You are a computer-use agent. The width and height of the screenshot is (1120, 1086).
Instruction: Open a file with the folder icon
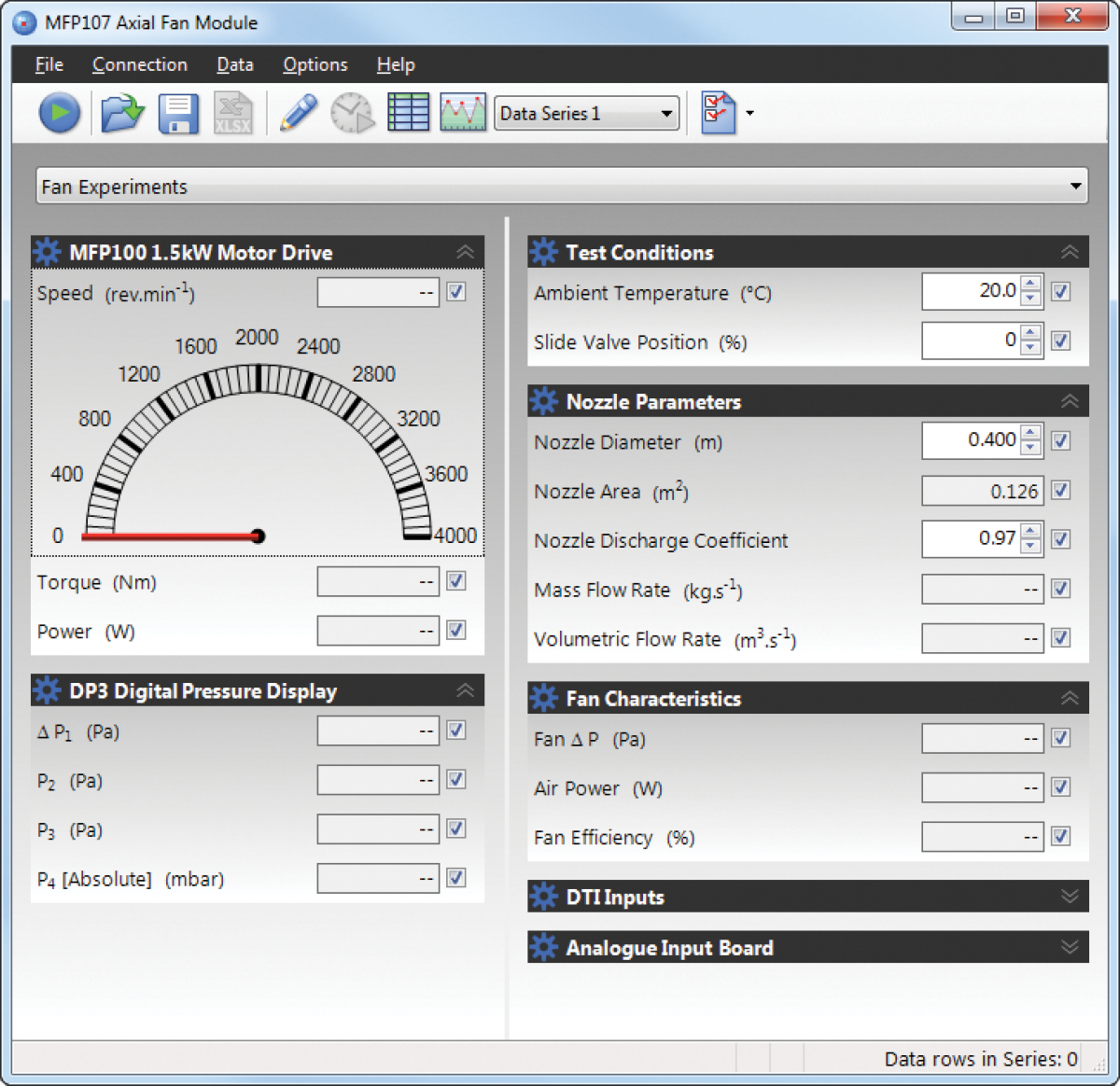(x=122, y=113)
